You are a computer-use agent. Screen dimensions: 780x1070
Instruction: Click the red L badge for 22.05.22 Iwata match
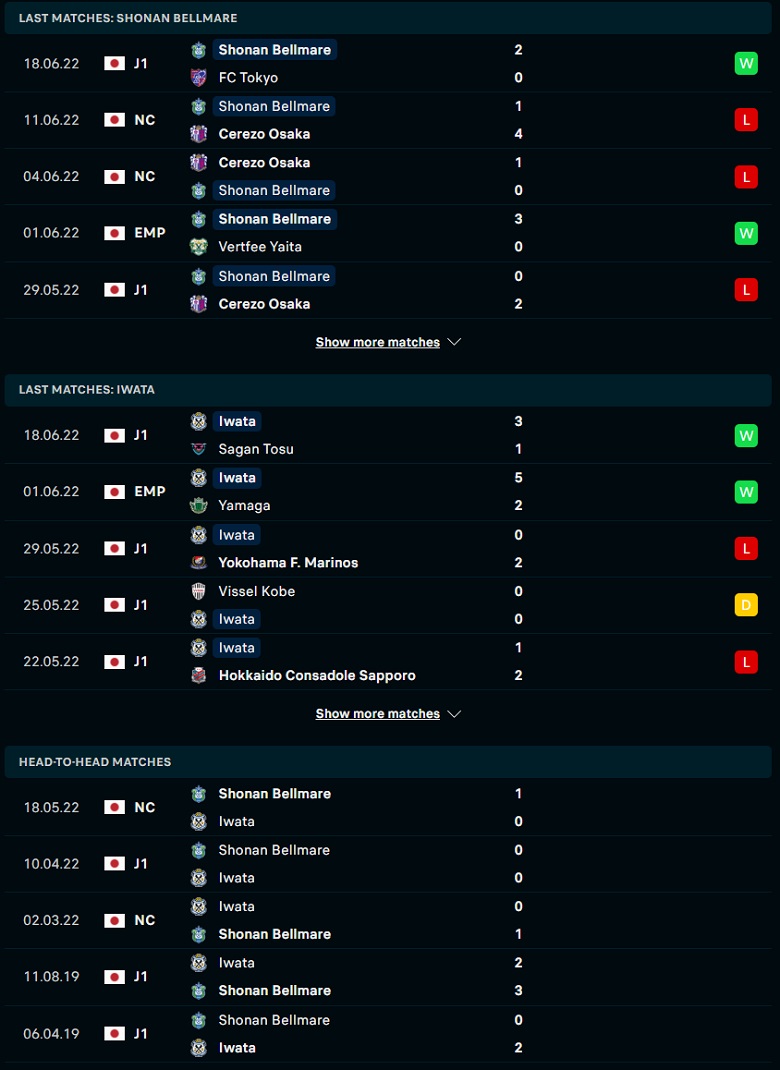point(746,662)
